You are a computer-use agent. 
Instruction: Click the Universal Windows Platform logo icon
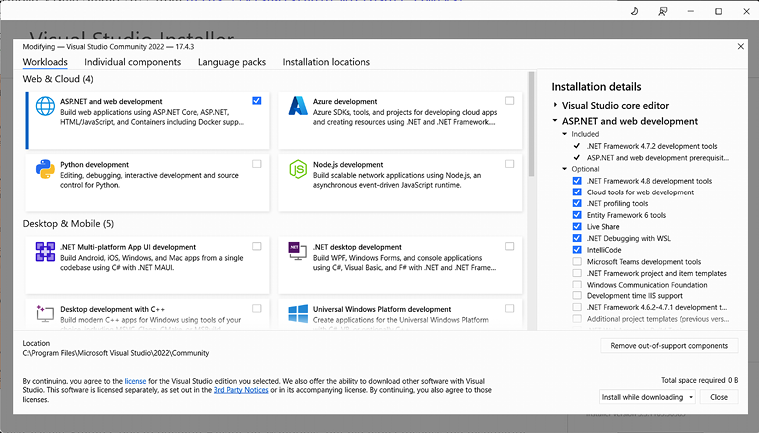298,314
